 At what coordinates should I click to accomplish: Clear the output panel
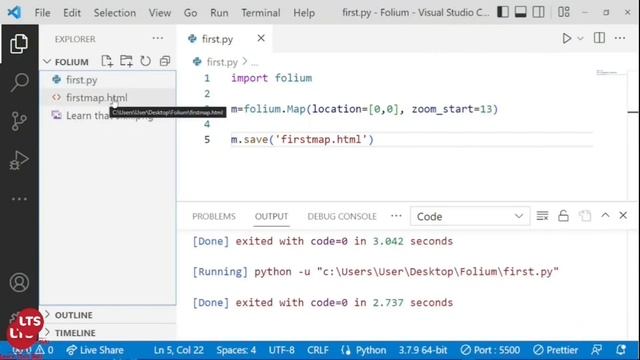coord(542,216)
